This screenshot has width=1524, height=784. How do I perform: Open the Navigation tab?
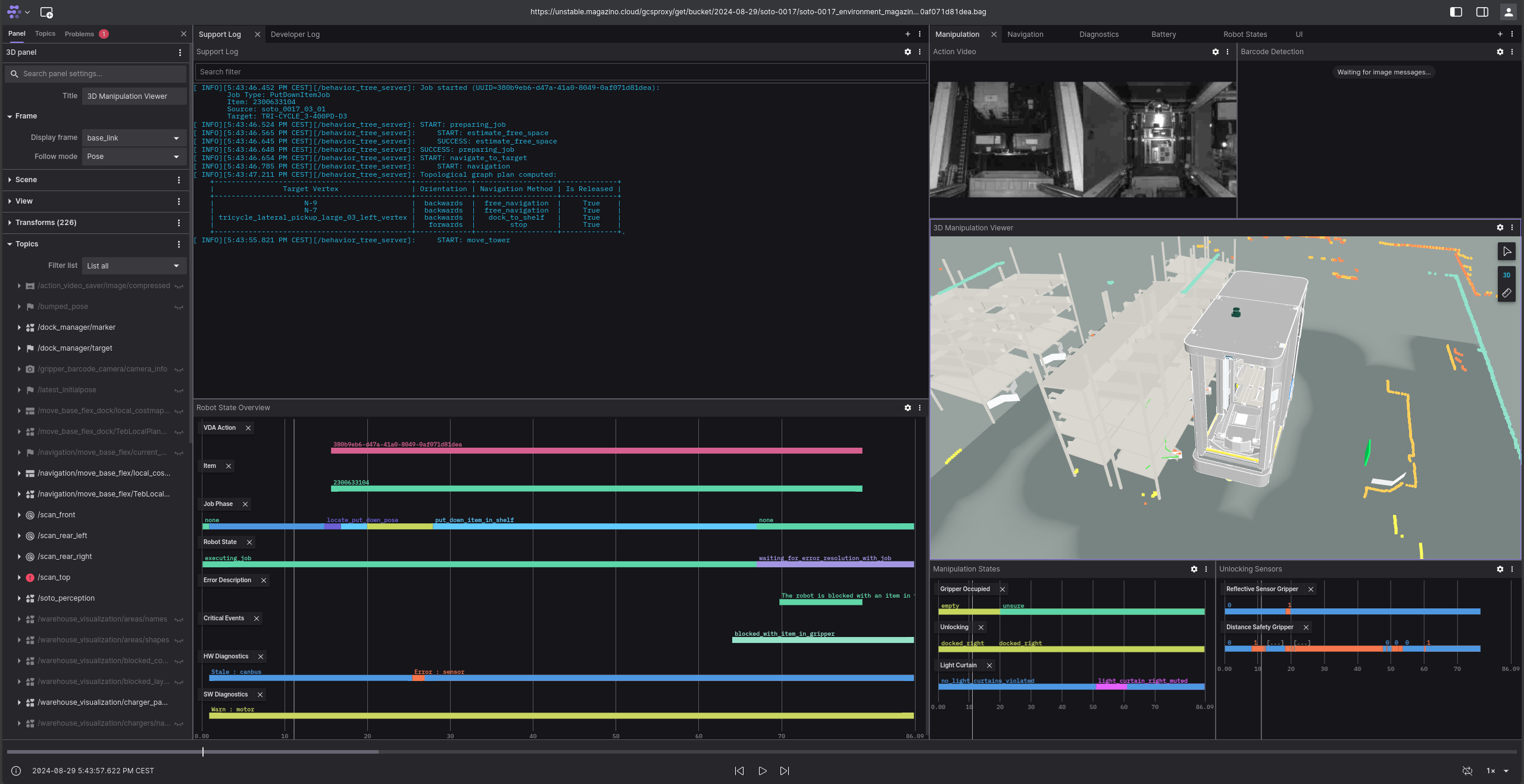[x=1025, y=35]
